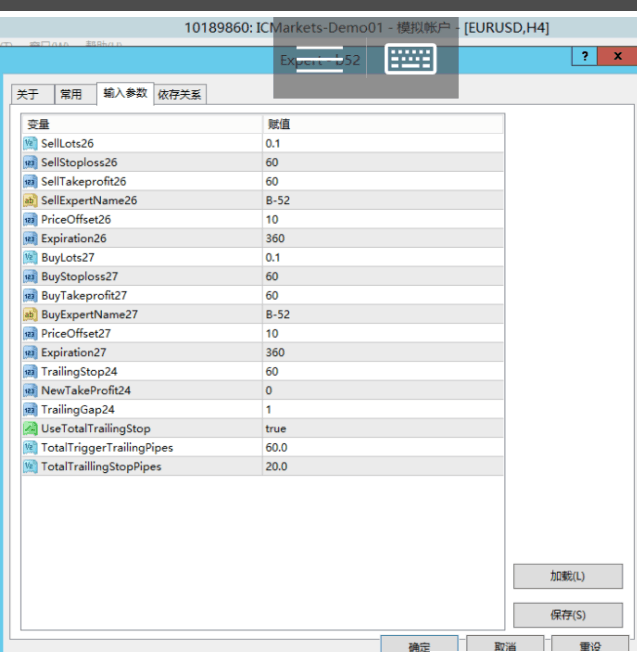Switch to the 常用 tab
This screenshot has width=637, height=652.
[71, 95]
